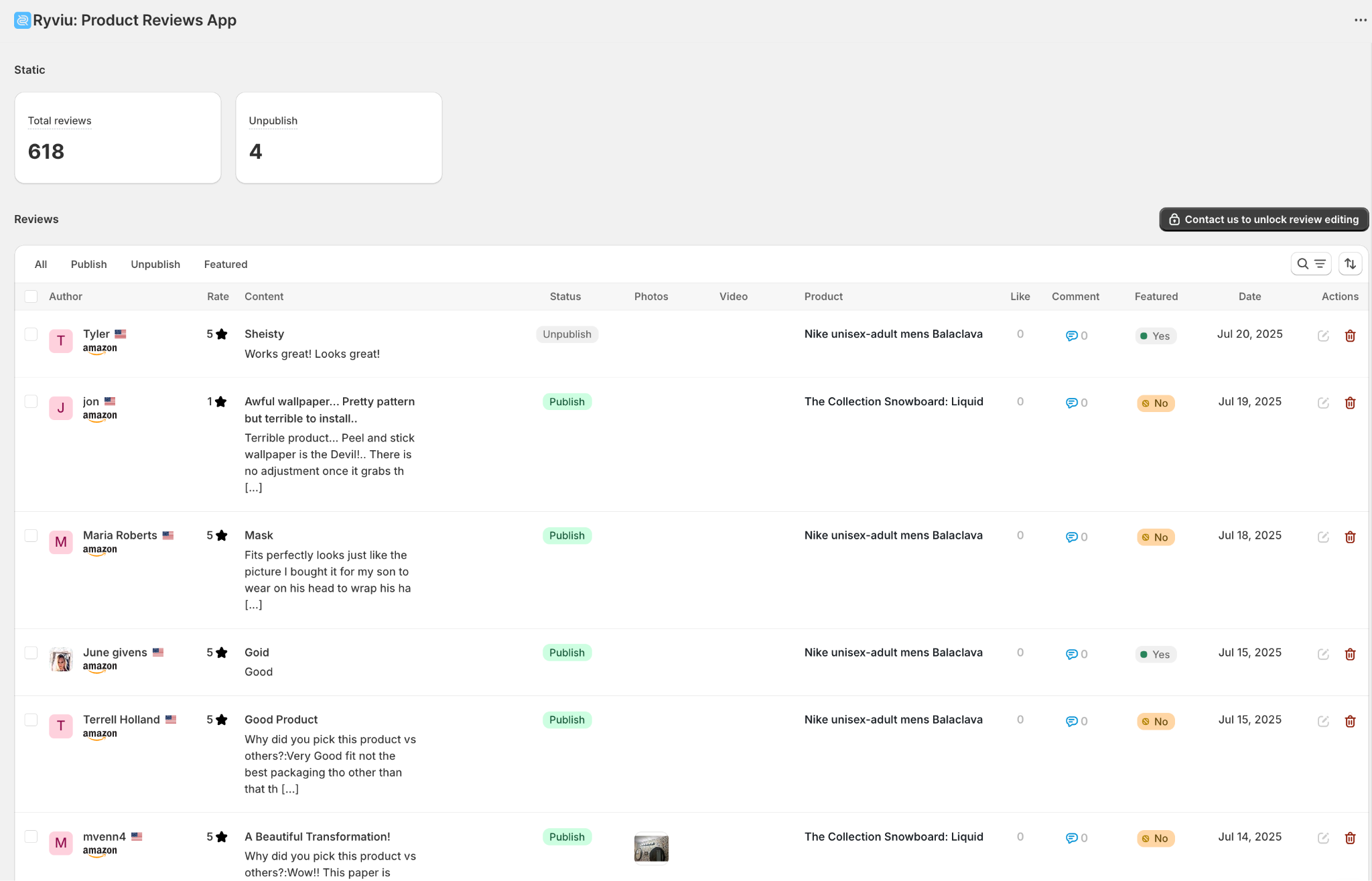
Task: Check the box for Tyler's review
Action: pyautogui.click(x=31, y=334)
